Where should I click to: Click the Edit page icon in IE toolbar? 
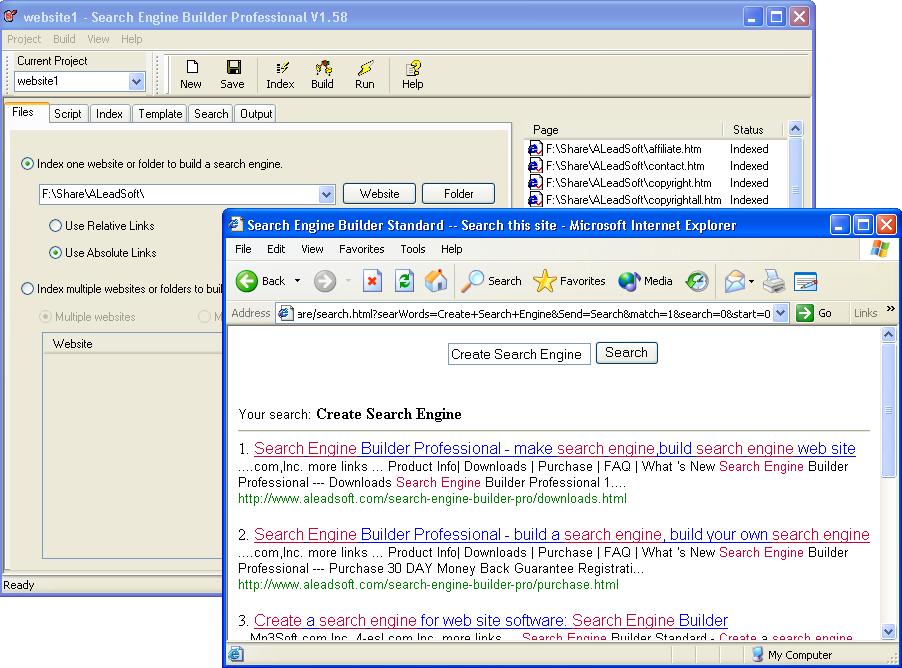coord(805,281)
